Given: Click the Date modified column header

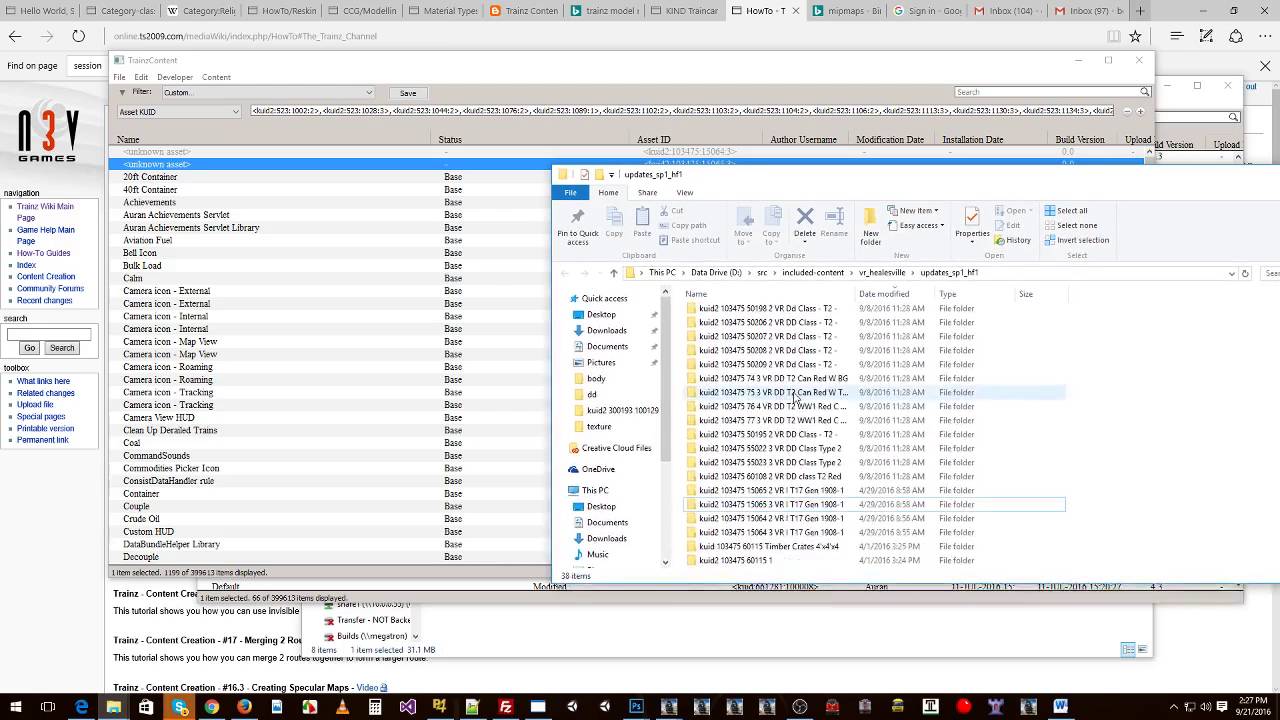Looking at the screenshot, I should [x=884, y=294].
